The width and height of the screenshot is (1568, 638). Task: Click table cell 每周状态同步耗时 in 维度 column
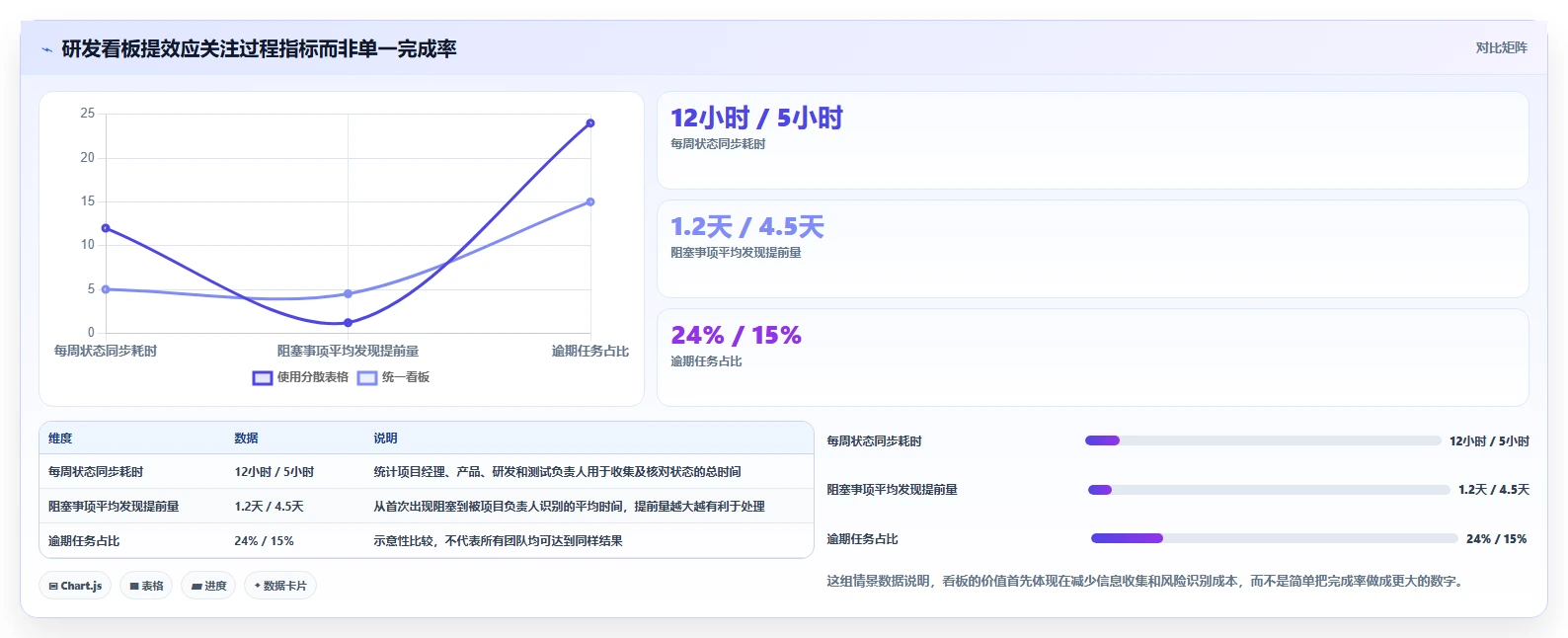point(96,472)
